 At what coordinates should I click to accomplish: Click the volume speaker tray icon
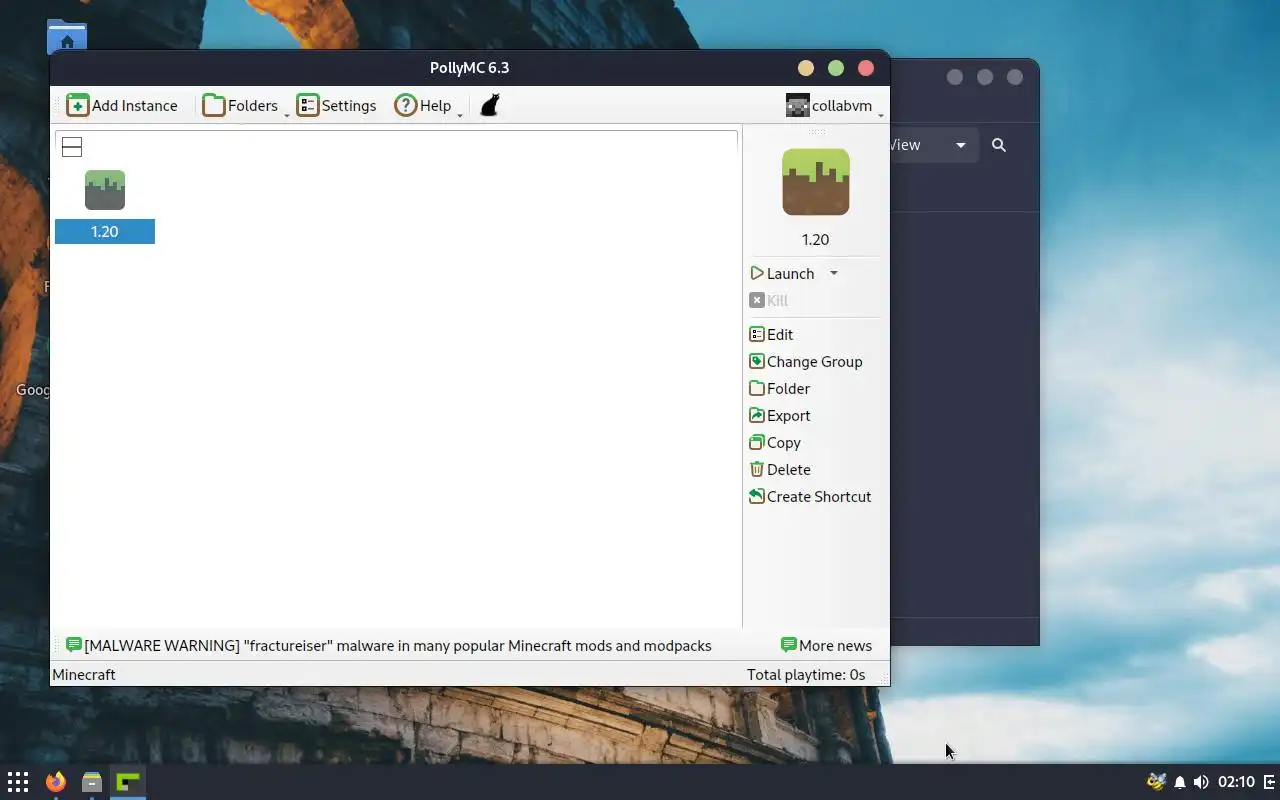pos(1201,782)
